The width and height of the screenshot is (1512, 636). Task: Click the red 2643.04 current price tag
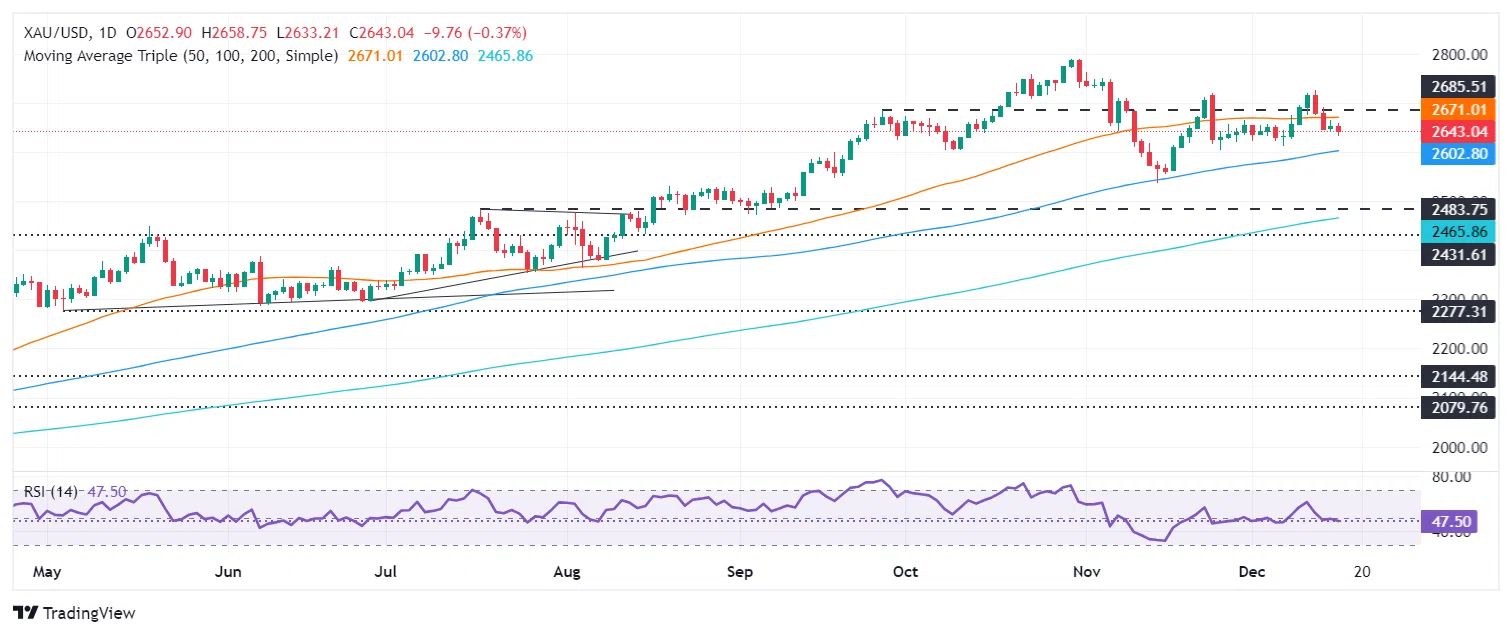tap(1461, 131)
